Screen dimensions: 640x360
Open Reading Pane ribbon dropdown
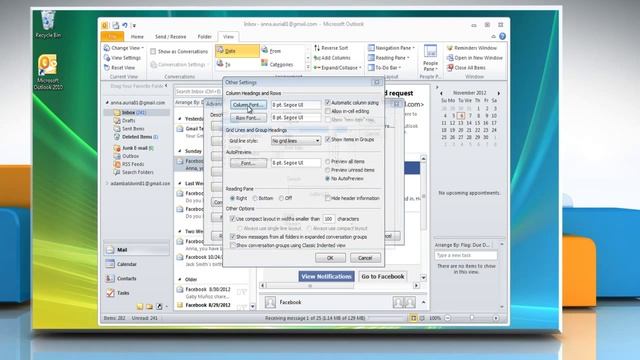click(389, 58)
